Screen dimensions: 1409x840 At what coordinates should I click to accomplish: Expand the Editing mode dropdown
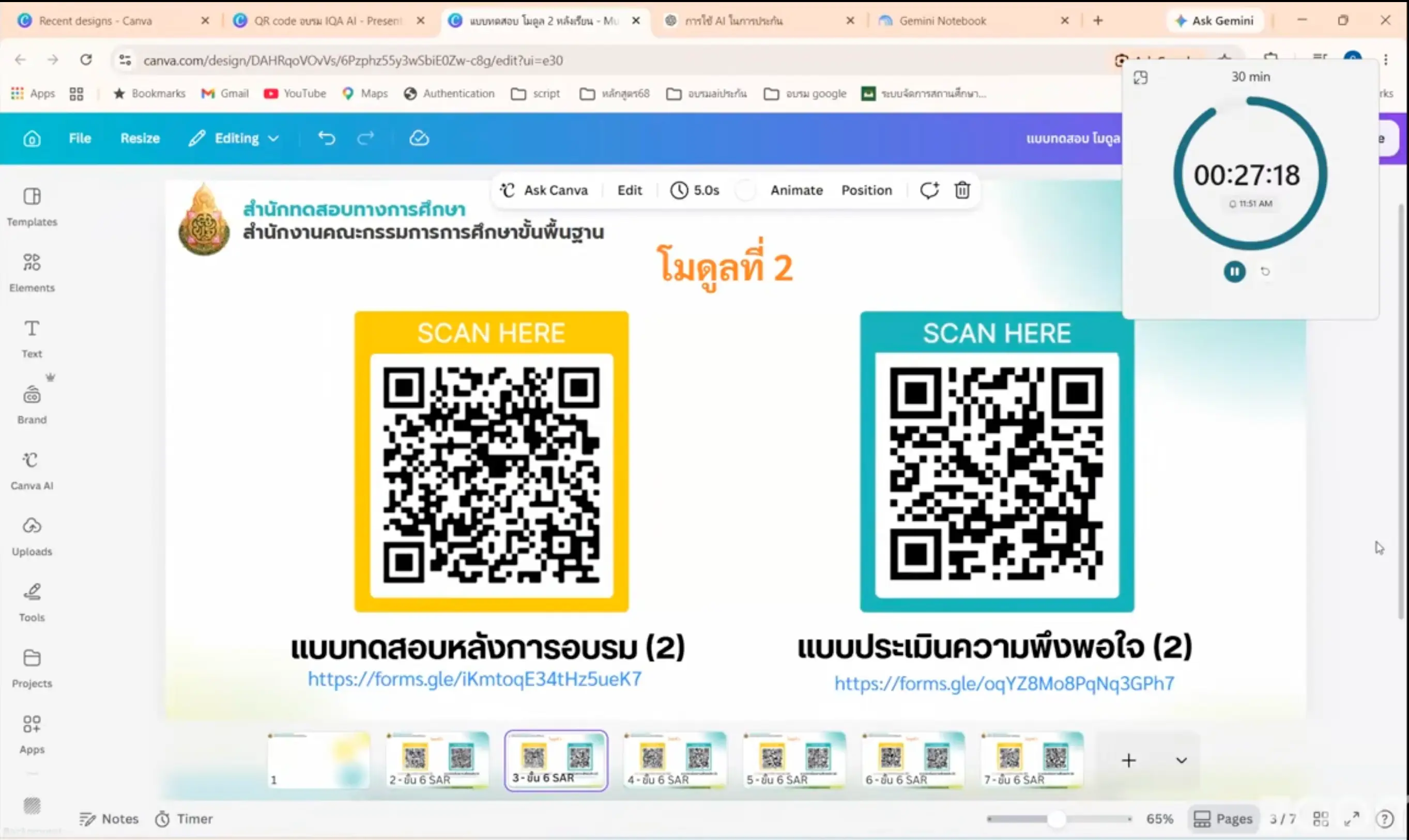coord(234,138)
